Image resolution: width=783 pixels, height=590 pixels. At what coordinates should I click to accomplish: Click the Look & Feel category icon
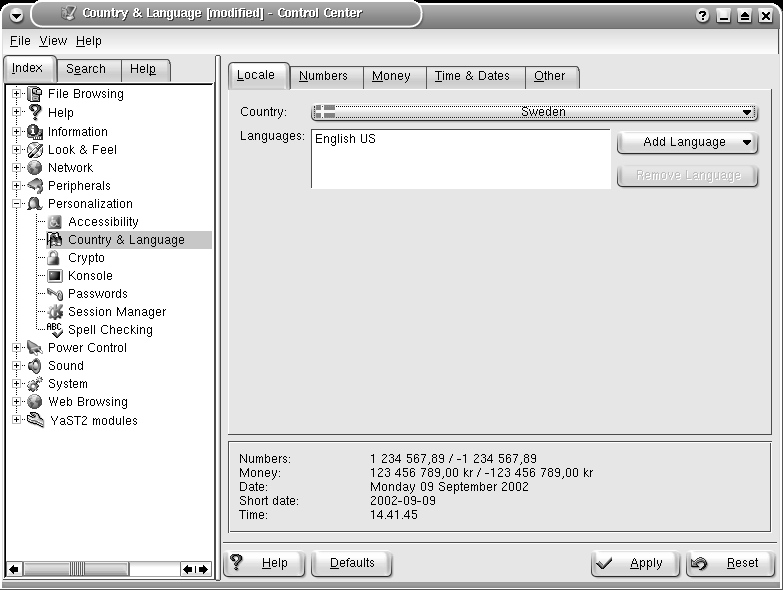tap(34, 150)
